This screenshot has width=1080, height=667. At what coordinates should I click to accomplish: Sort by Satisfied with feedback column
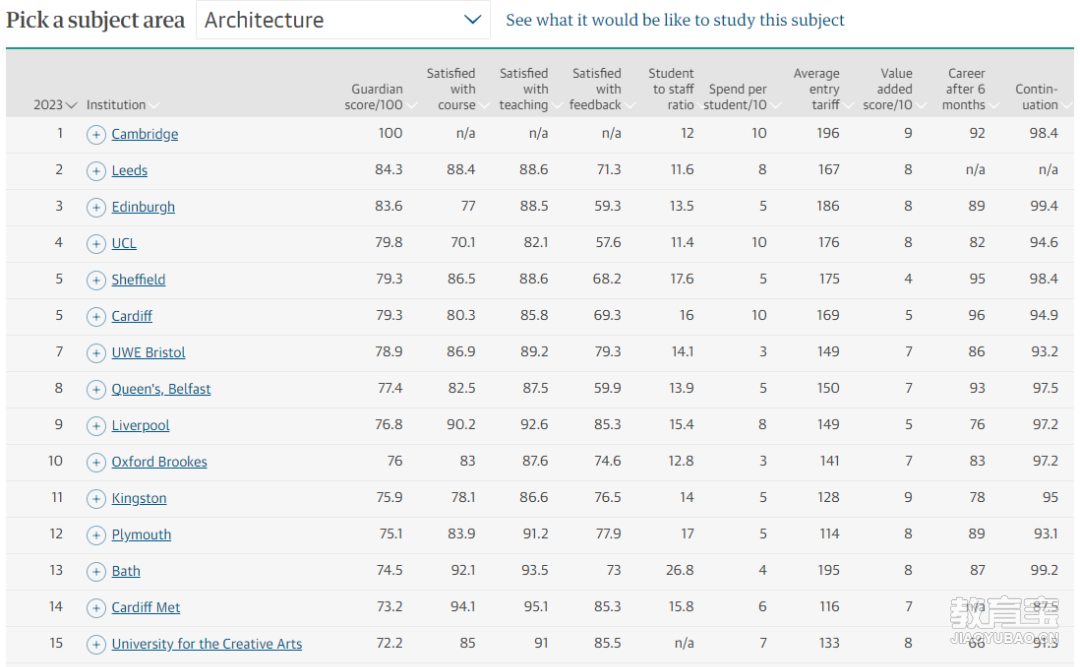pos(602,89)
